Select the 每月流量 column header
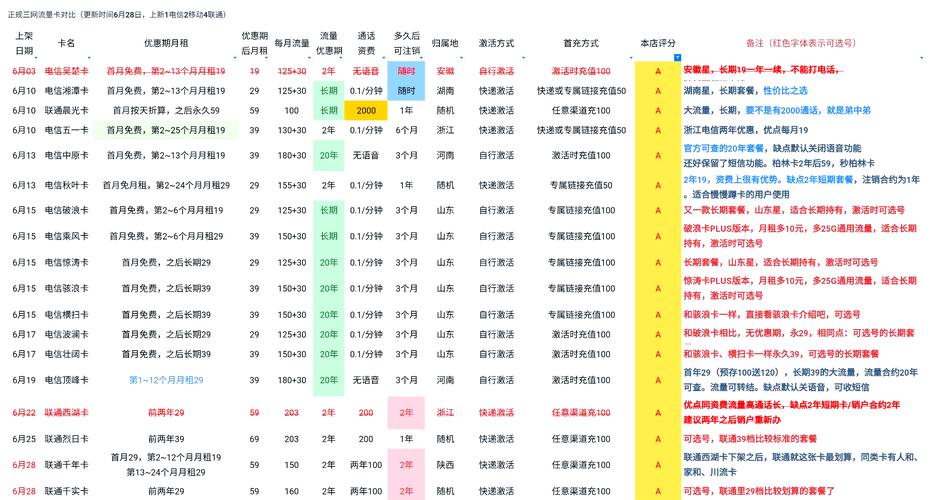 coord(292,43)
